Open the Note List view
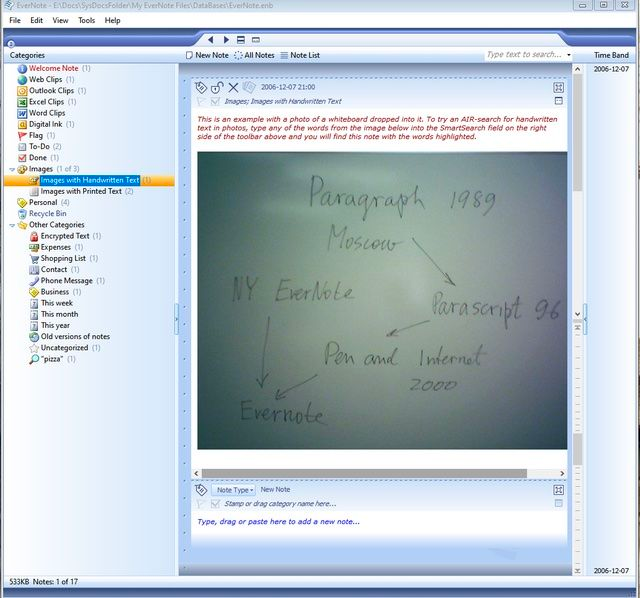Viewport: 640px width, 598px height. point(300,55)
